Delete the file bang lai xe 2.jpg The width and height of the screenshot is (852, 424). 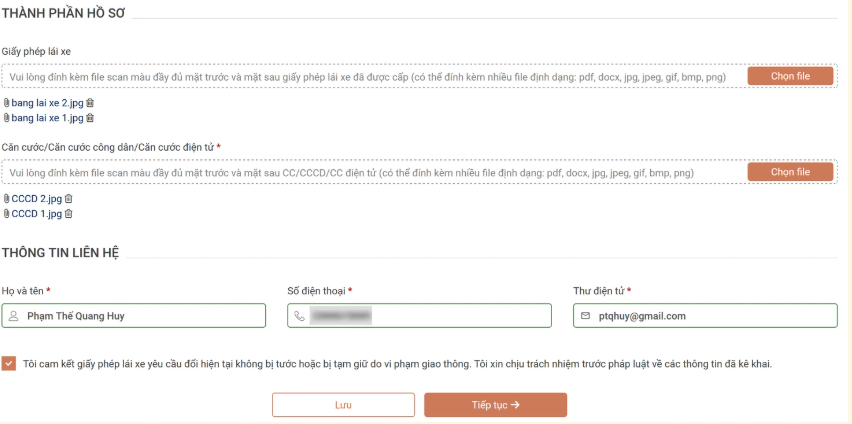(x=90, y=103)
